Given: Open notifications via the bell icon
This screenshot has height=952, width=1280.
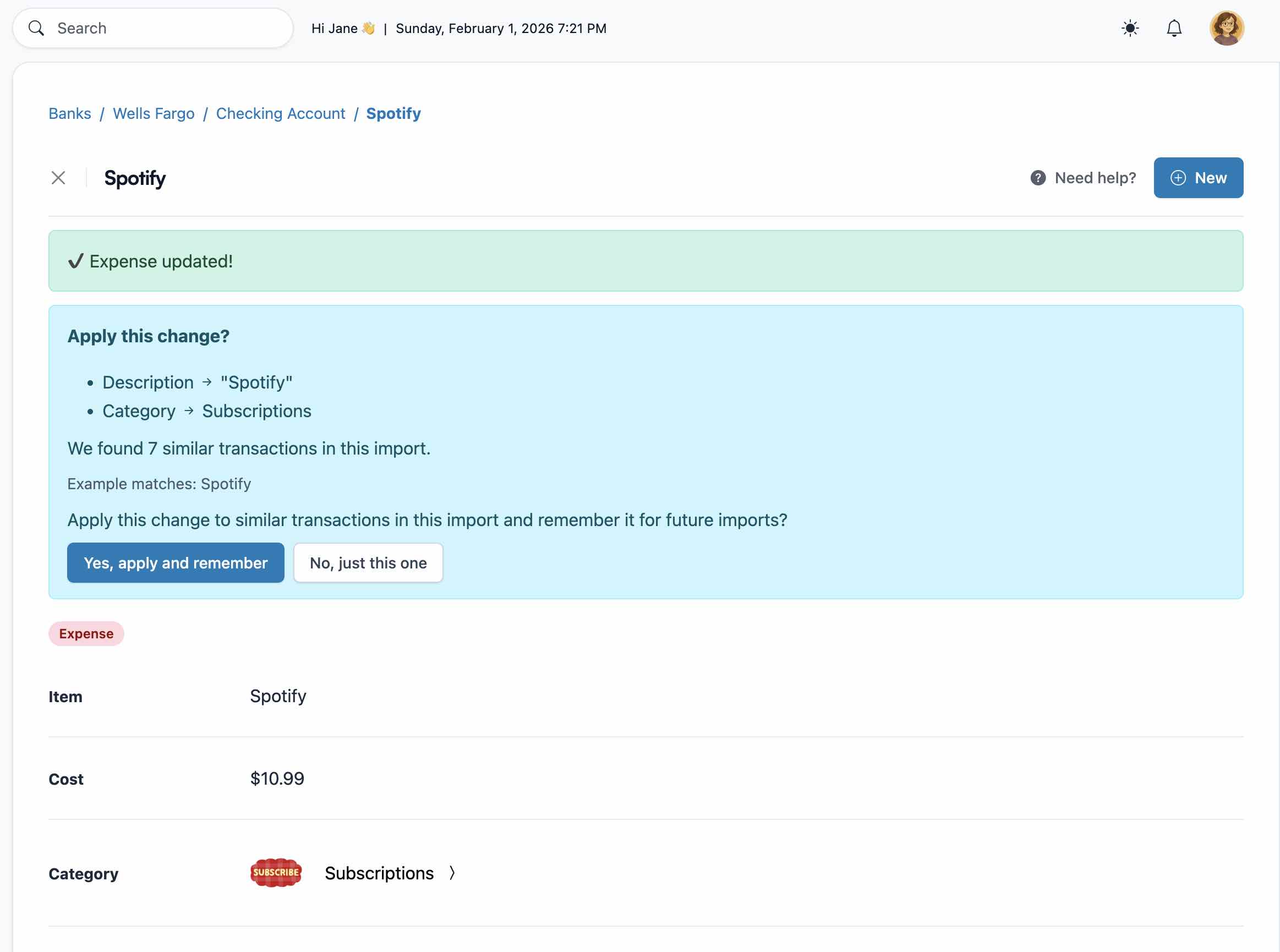Looking at the screenshot, I should pos(1174,28).
